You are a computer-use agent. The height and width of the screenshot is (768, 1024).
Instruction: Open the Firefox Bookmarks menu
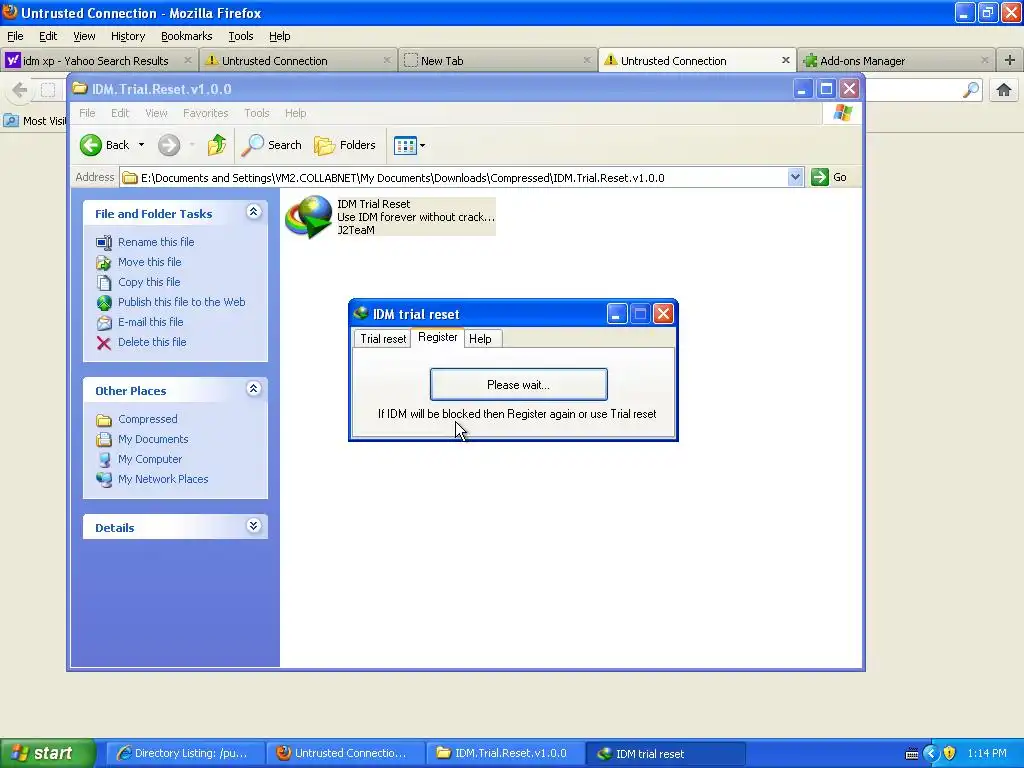pos(187,36)
